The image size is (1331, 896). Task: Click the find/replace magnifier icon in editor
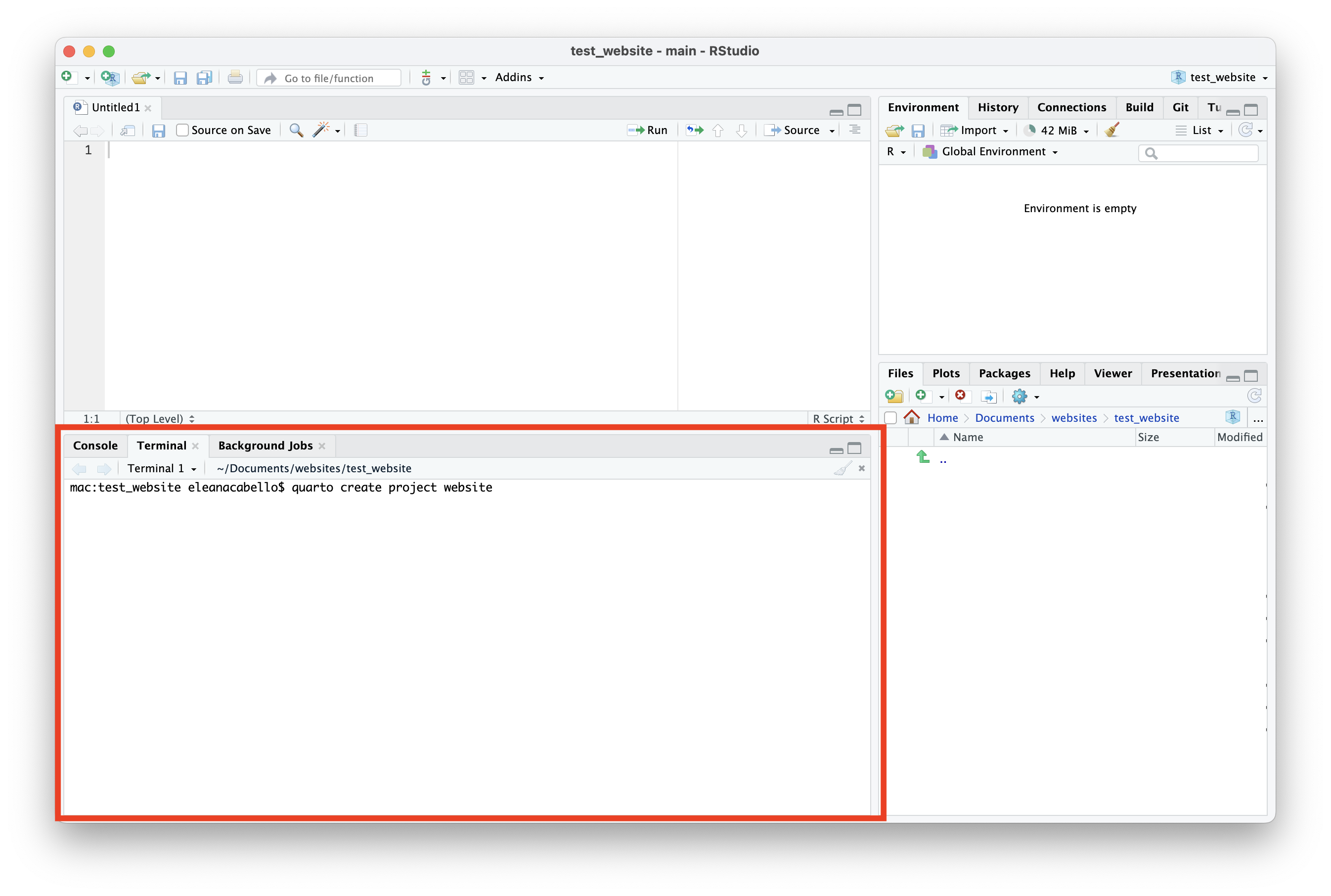point(296,130)
